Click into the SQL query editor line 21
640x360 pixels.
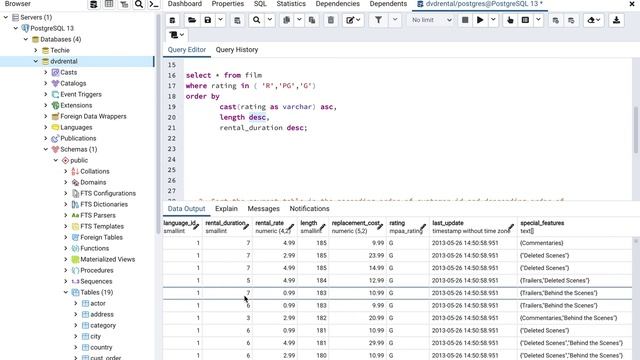(263, 128)
